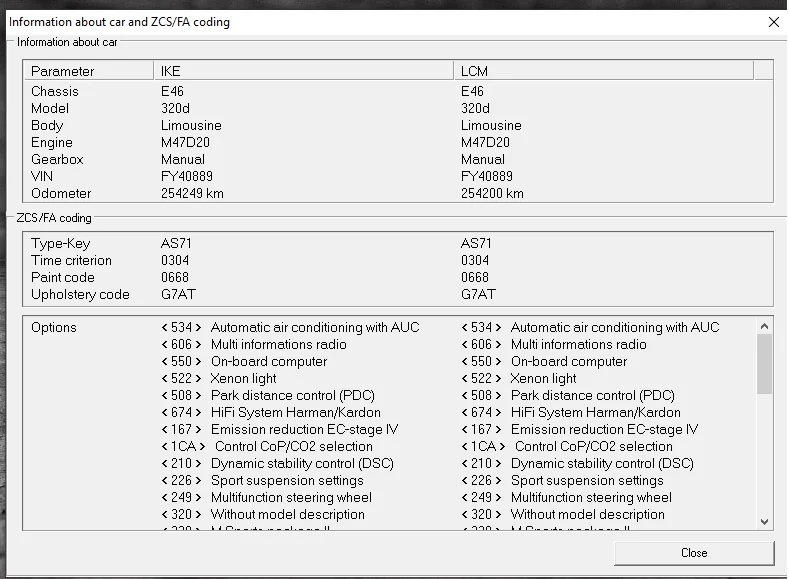Select IKE option 320 Without model description
Image resolution: width=789 pixels, height=579 pixels.
(x=263, y=515)
